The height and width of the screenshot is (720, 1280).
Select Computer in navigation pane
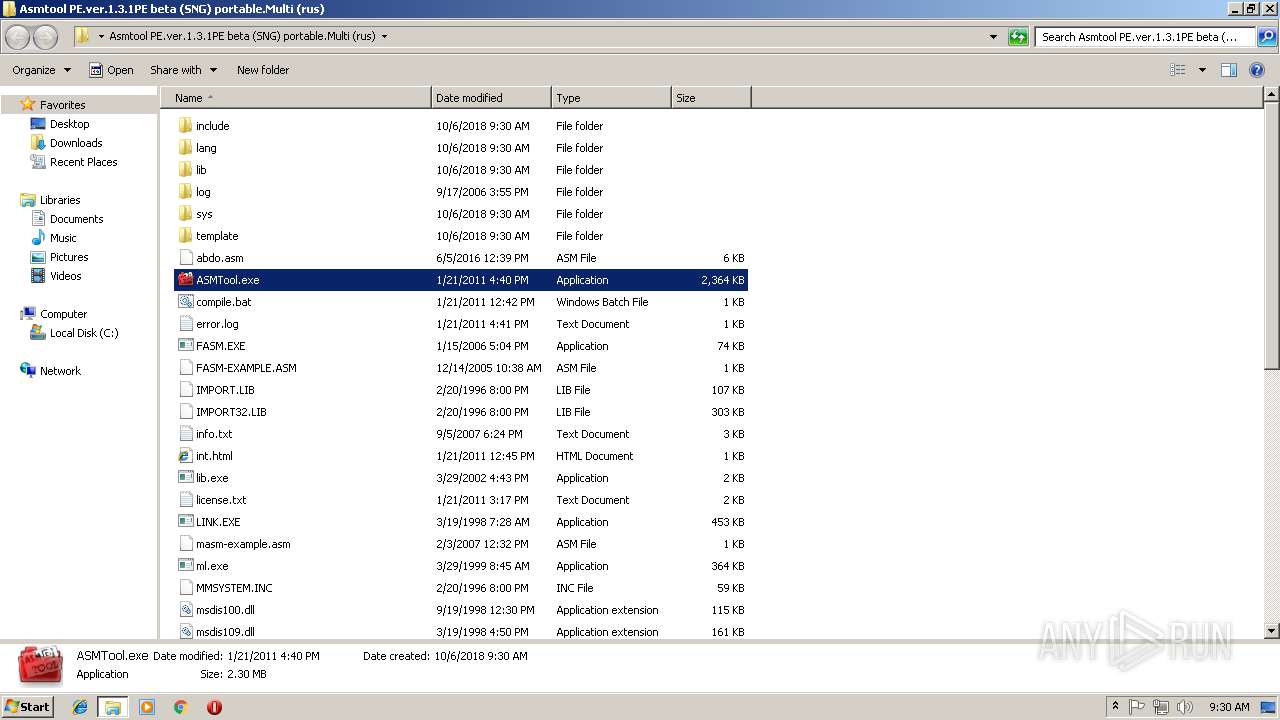point(63,314)
